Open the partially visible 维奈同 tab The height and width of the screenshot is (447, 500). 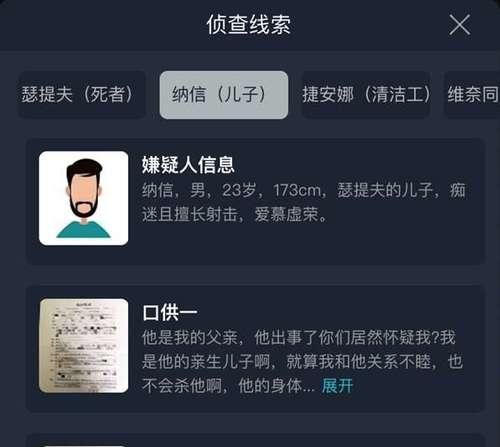[472, 95]
